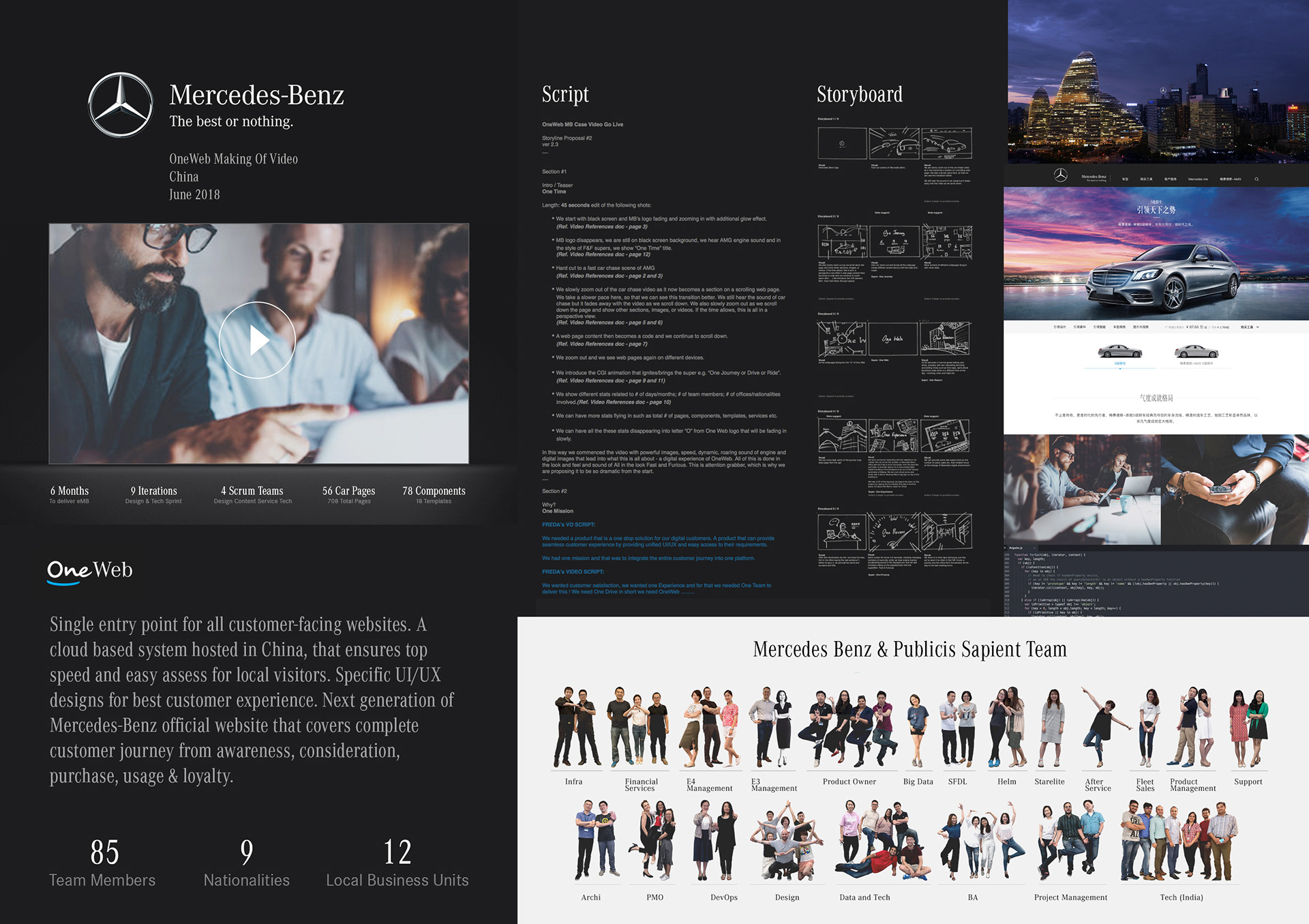This screenshot has height=924, width=1309.
Task: Select the S级轿车 car model tab
Action: [x=1119, y=354]
